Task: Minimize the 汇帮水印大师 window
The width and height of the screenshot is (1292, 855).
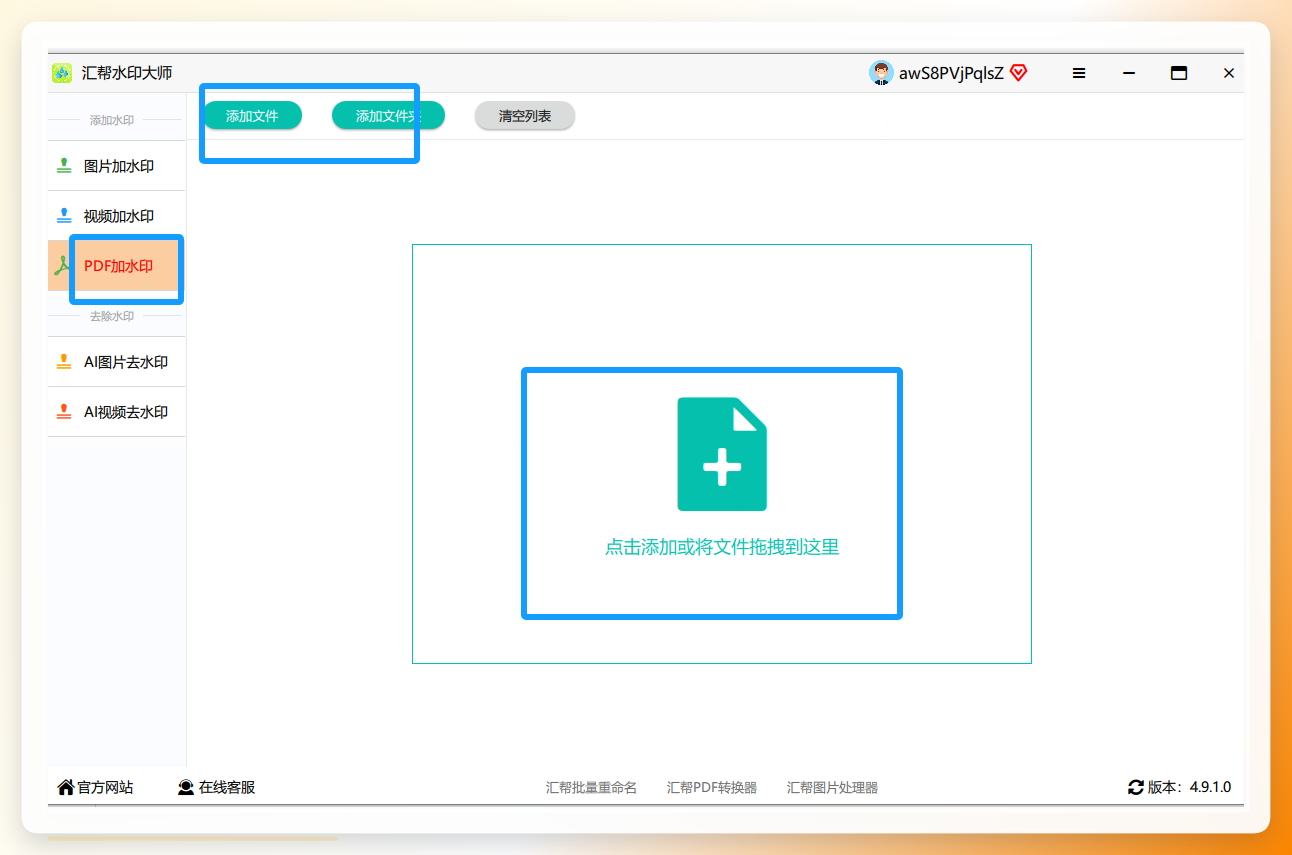Action: [x=1129, y=73]
